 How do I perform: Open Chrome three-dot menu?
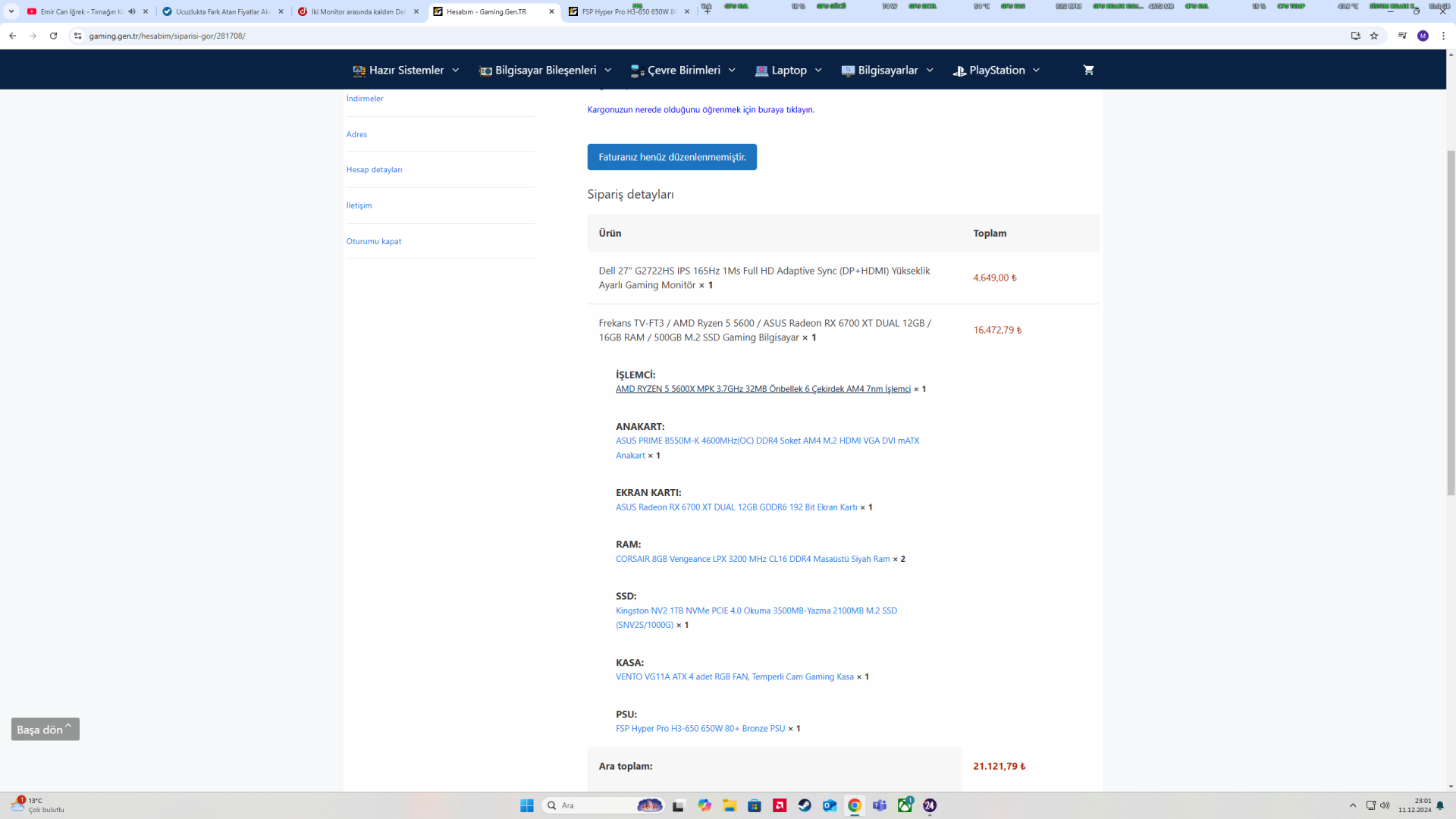(1443, 36)
